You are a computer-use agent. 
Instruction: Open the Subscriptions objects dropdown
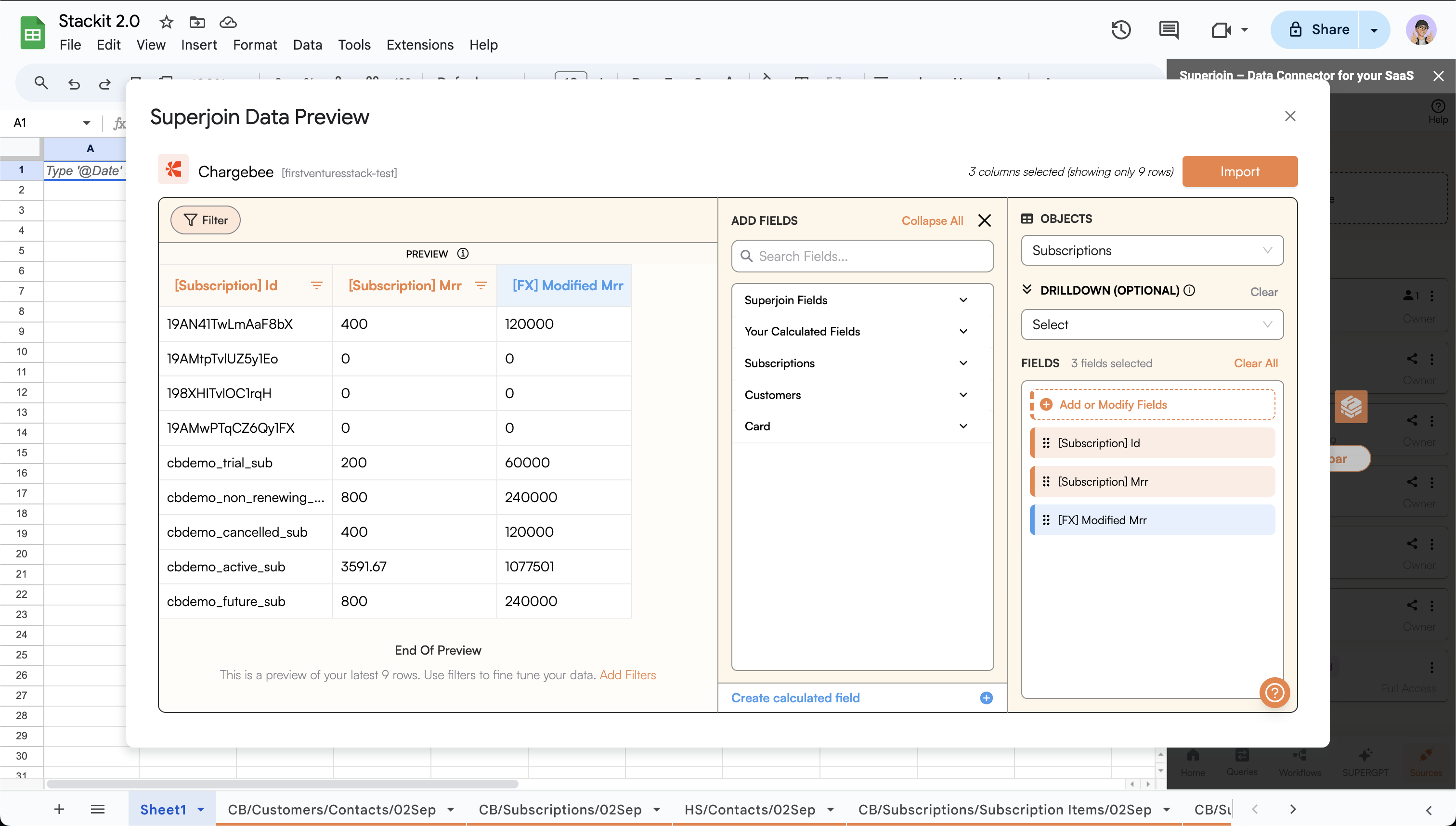[1152, 251]
